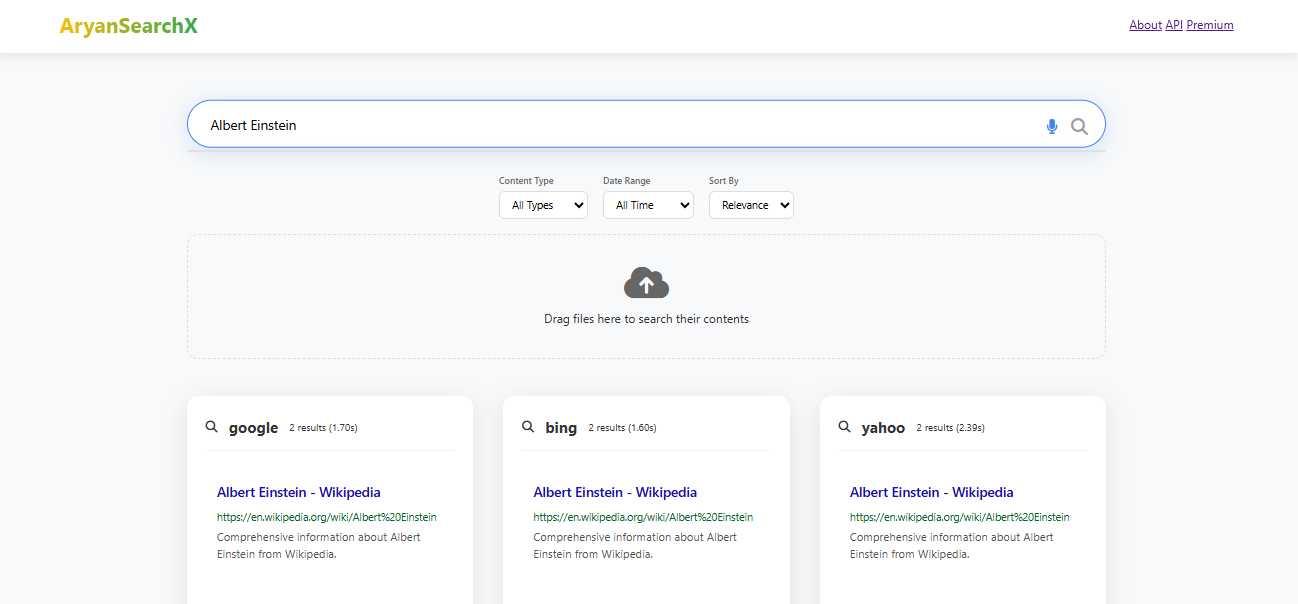
Task: Open the Sort By dropdown
Action: click(x=751, y=205)
